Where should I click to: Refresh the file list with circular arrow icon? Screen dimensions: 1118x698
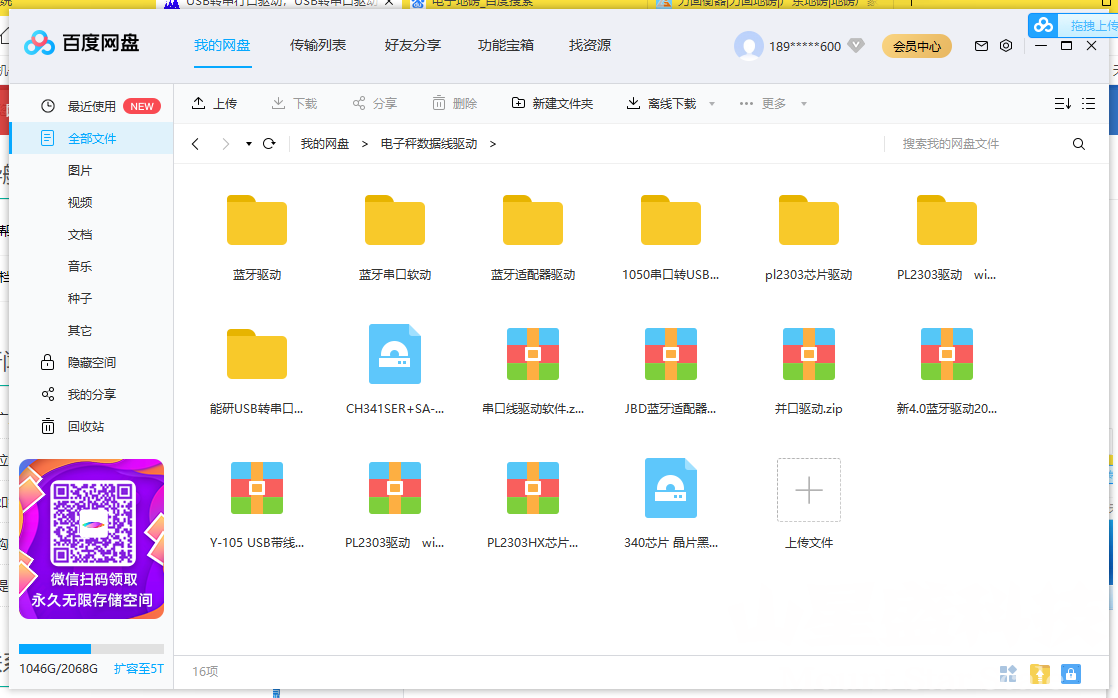(268, 143)
